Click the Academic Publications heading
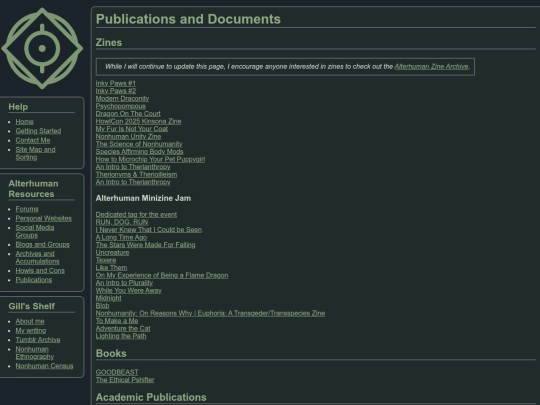This screenshot has height=405, width=540. [151, 397]
